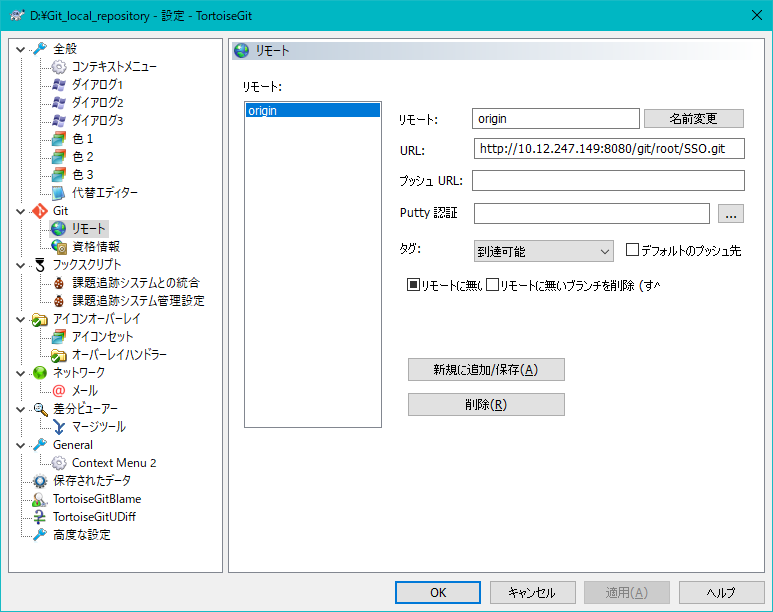Click the TortoiseGitUDiff icon
Screen dimensions: 773x612
[x=40, y=516]
